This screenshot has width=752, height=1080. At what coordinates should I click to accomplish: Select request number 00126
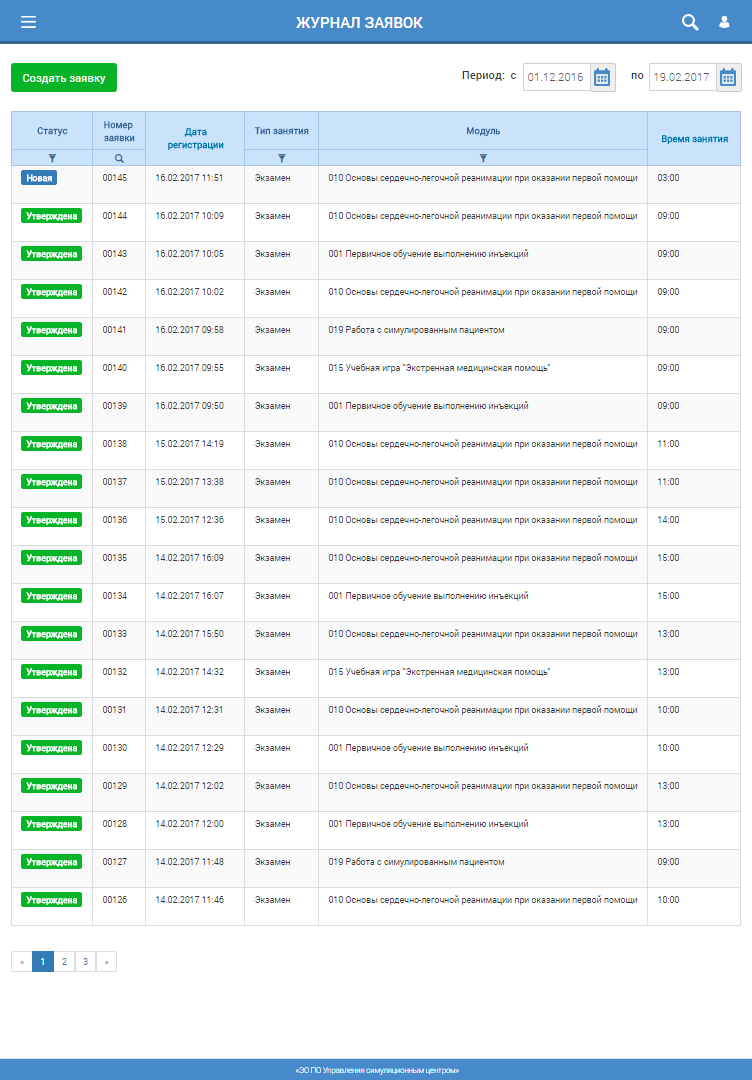coord(115,900)
